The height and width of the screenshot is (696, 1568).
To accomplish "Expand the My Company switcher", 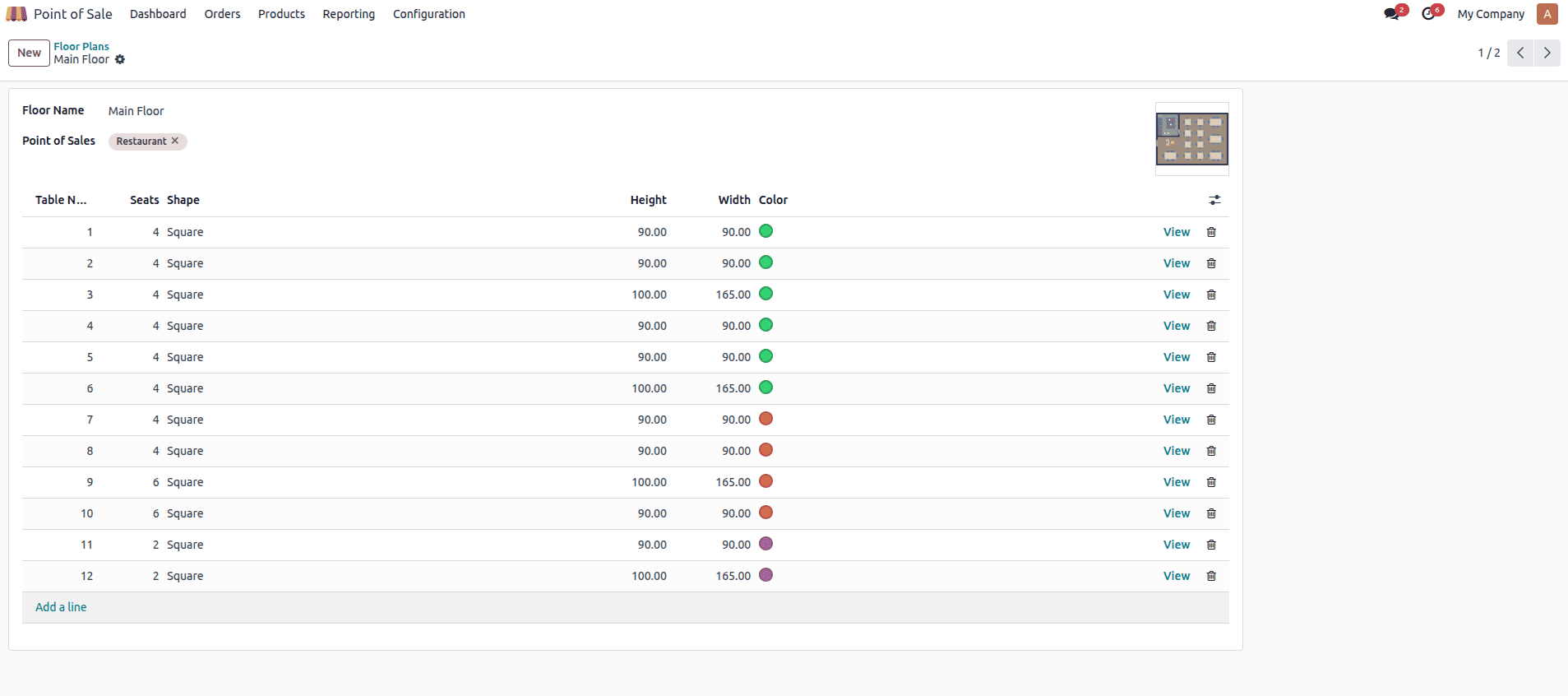I will tap(1490, 14).
